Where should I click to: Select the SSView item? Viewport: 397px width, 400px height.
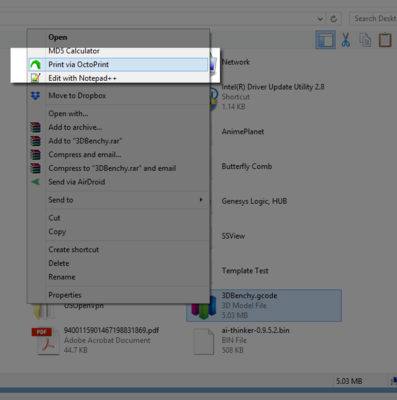233,236
